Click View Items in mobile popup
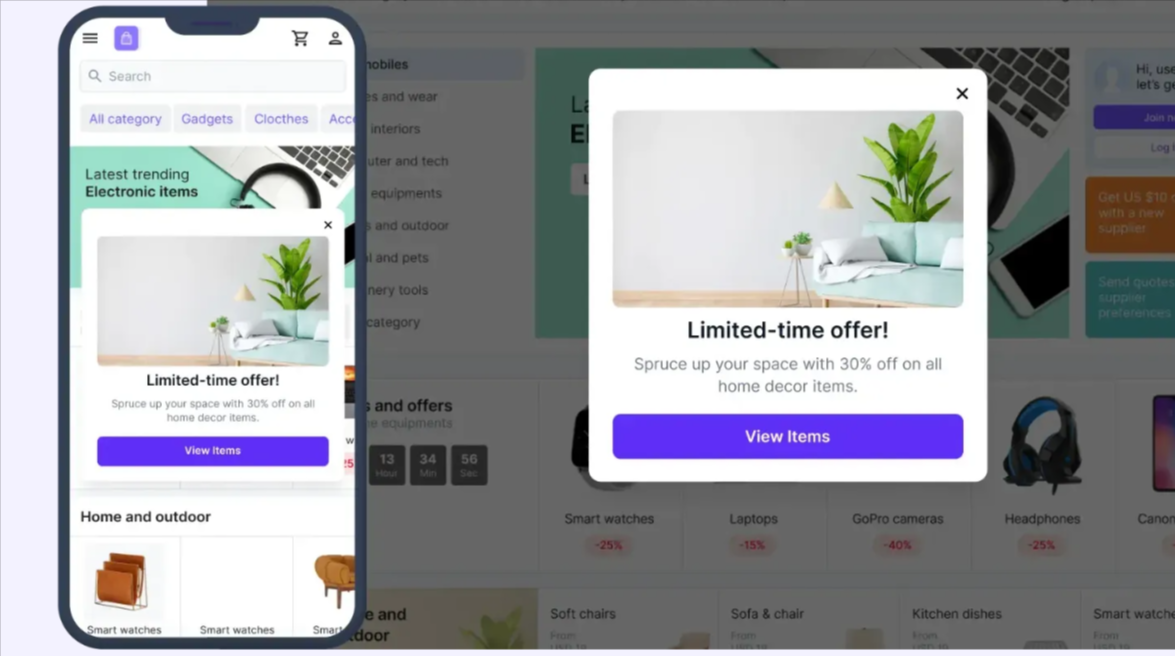Image resolution: width=1175 pixels, height=656 pixels. pyautogui.click(x=213, y=451)
